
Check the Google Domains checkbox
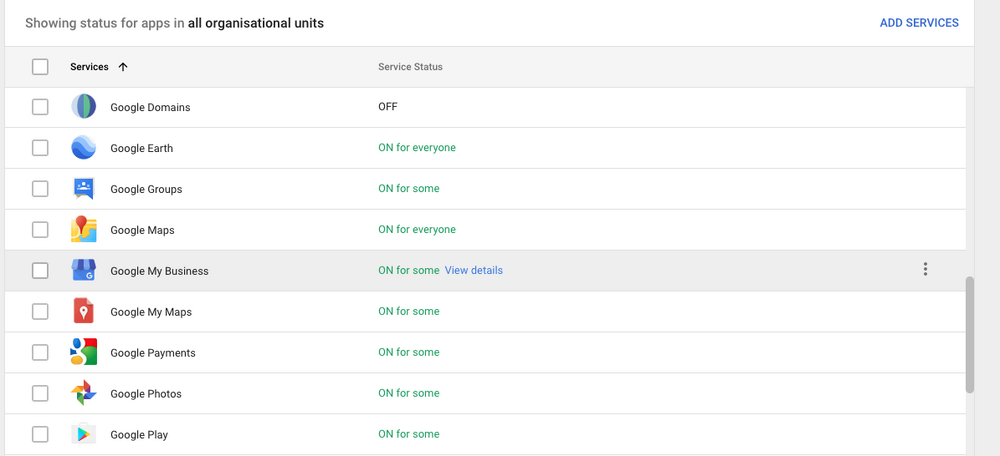click(x=40, y=107)
